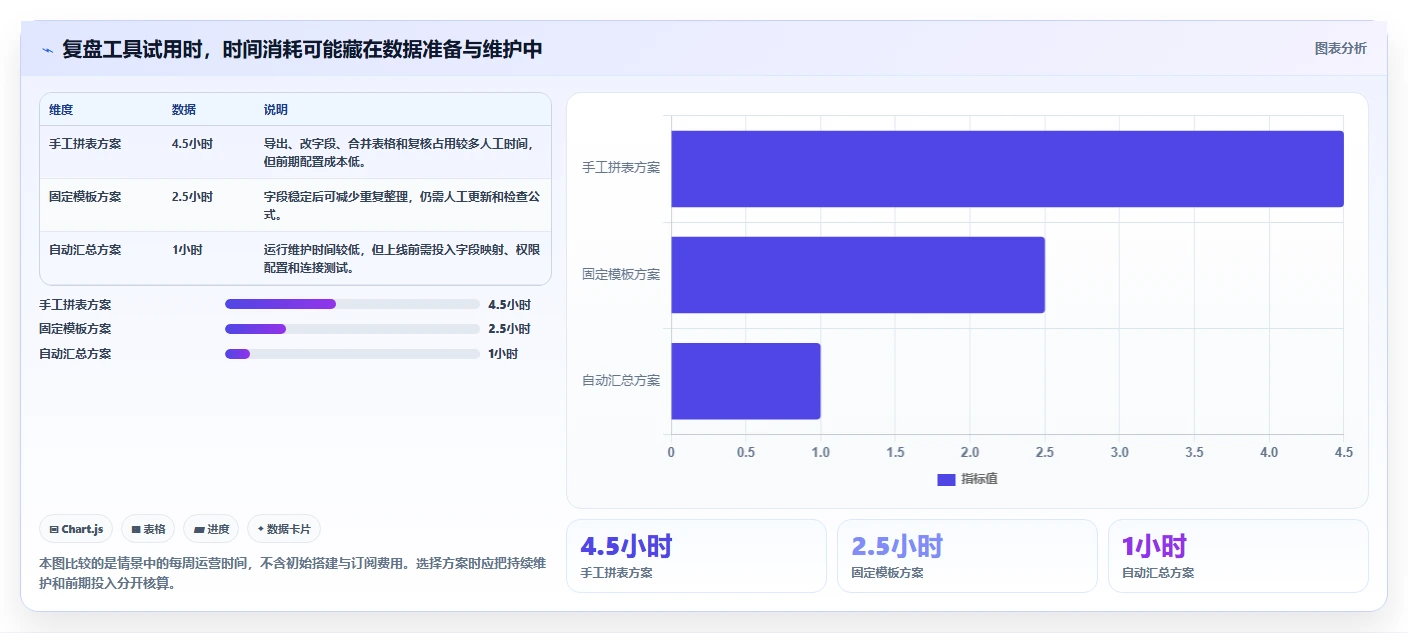Click the 1小时 progress value label
The image size is (1408, 633).
click(x=503, y=353)
